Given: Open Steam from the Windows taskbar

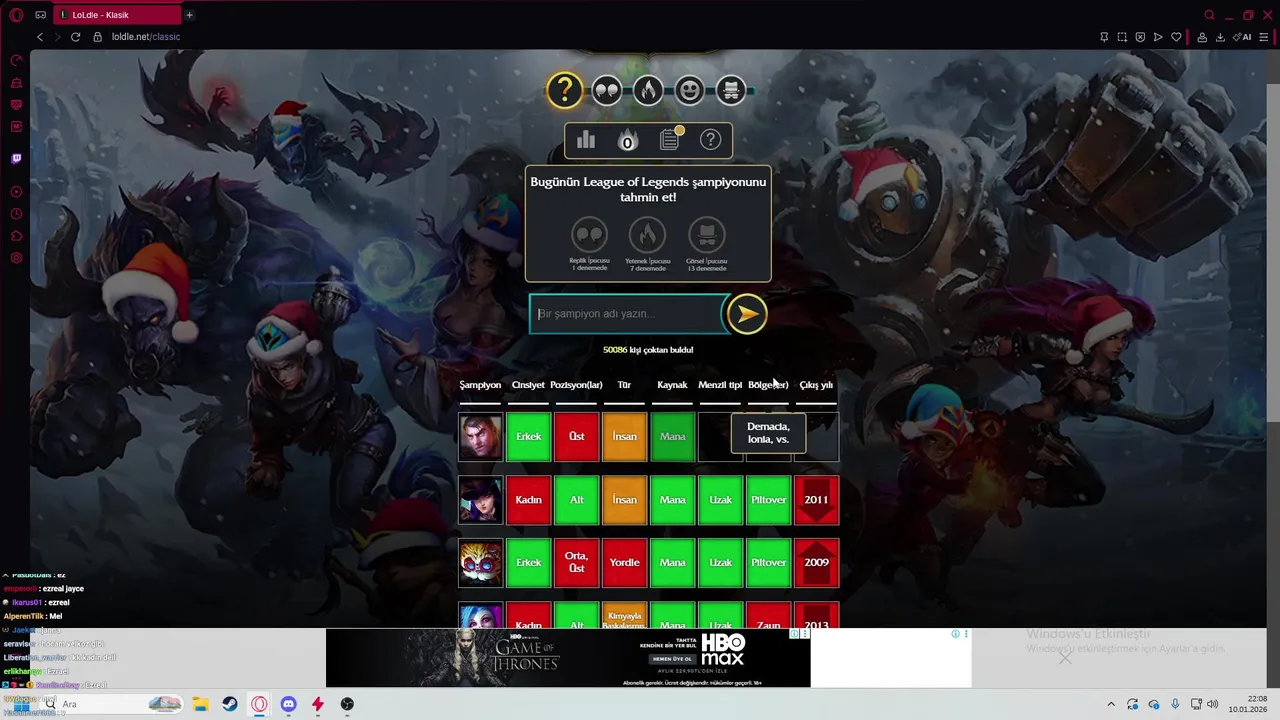Looking at the screenshot, I should [229, 704].
